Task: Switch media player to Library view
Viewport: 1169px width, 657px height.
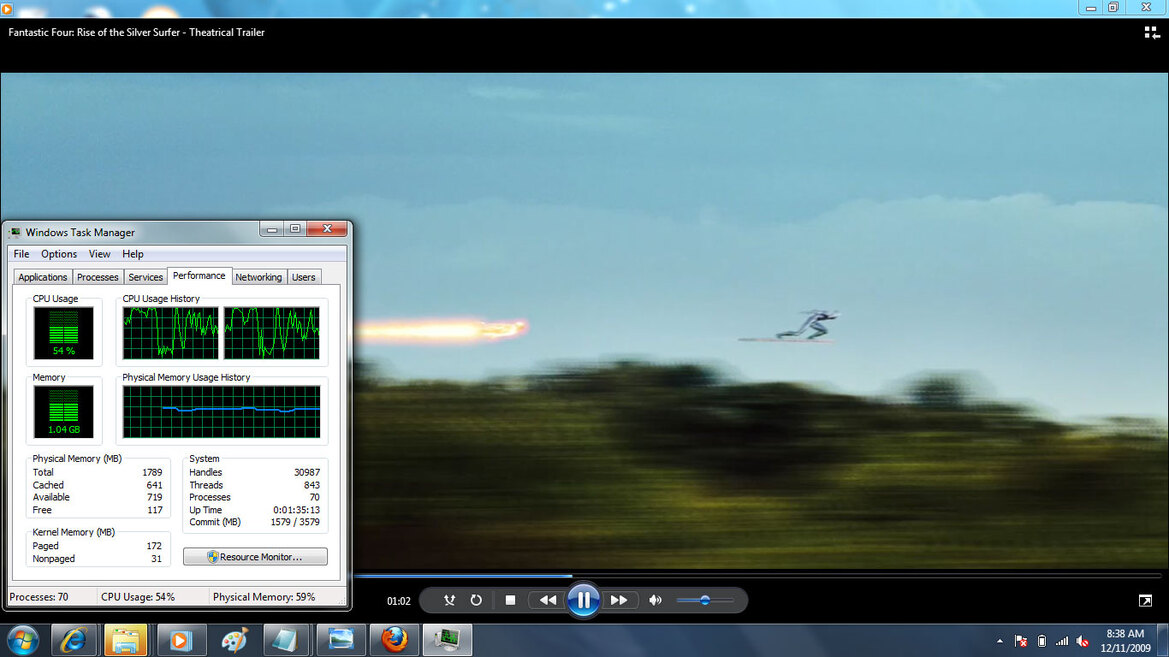Action: pos(1152,32)
